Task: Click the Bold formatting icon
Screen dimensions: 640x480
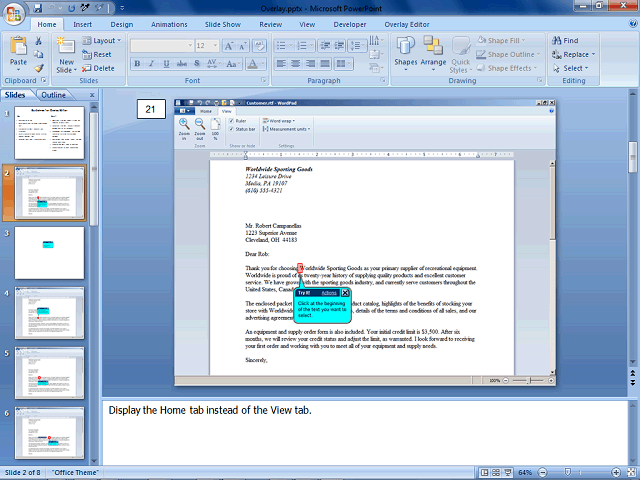Action: coord(138,64)
